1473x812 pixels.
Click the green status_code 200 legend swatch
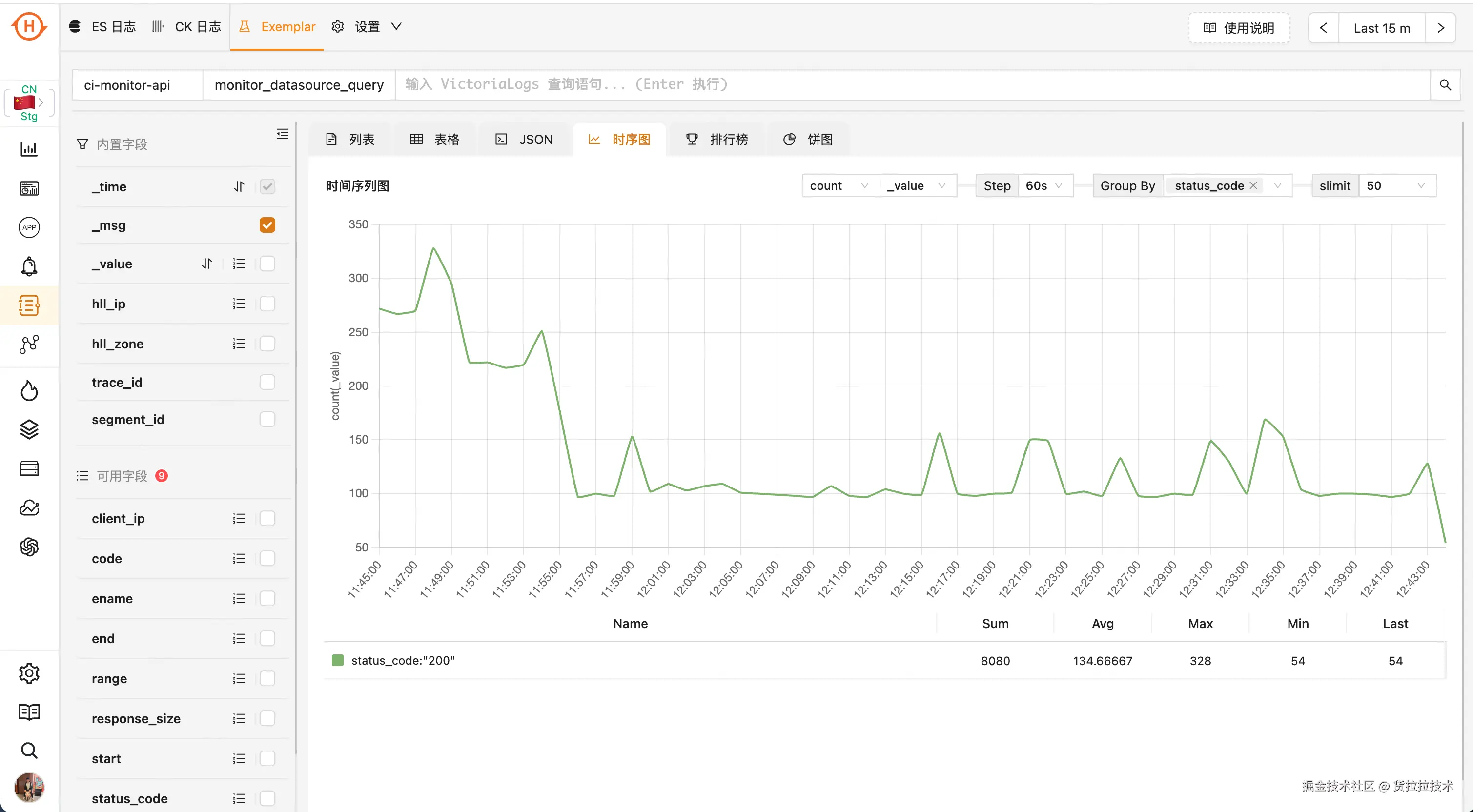point(337,660)
